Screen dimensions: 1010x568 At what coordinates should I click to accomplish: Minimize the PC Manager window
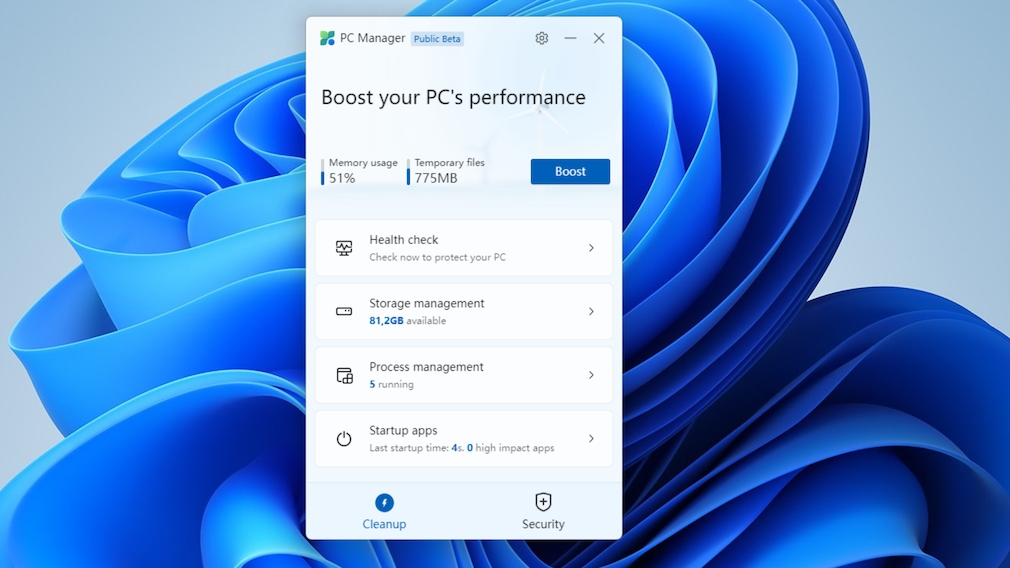[570, 38]
